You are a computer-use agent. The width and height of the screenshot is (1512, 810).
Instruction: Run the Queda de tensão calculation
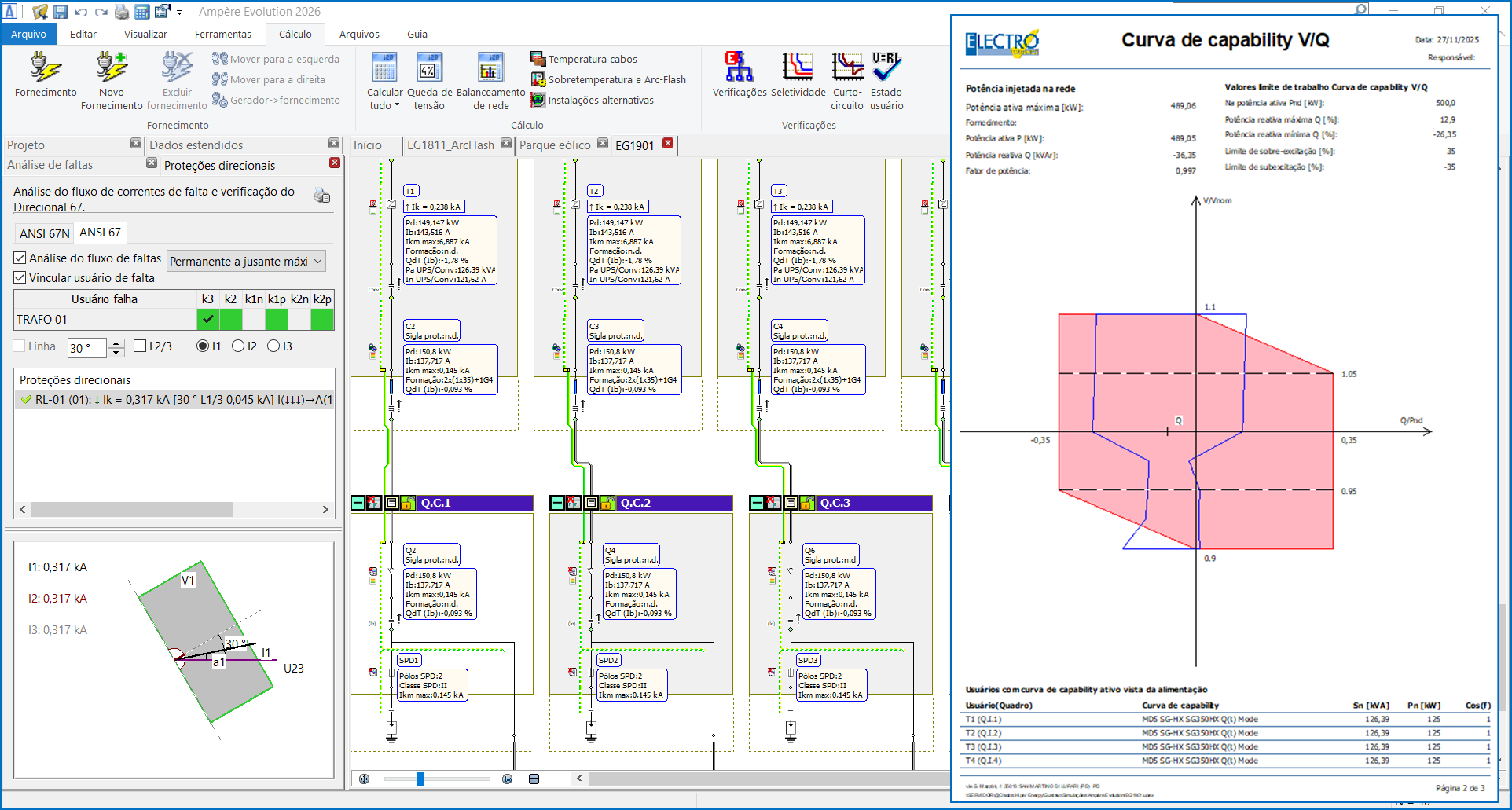tap(429, 68)
